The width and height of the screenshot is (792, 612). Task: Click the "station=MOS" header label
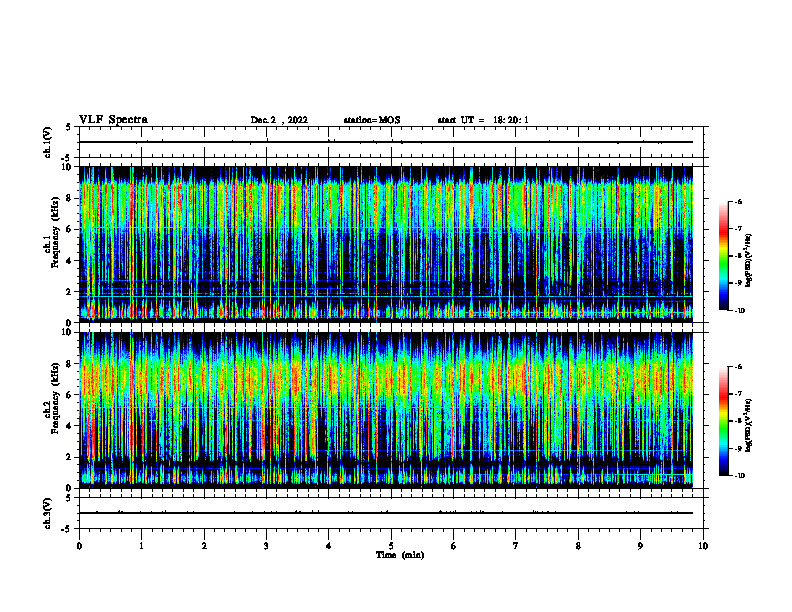click(x=372, y=120)
